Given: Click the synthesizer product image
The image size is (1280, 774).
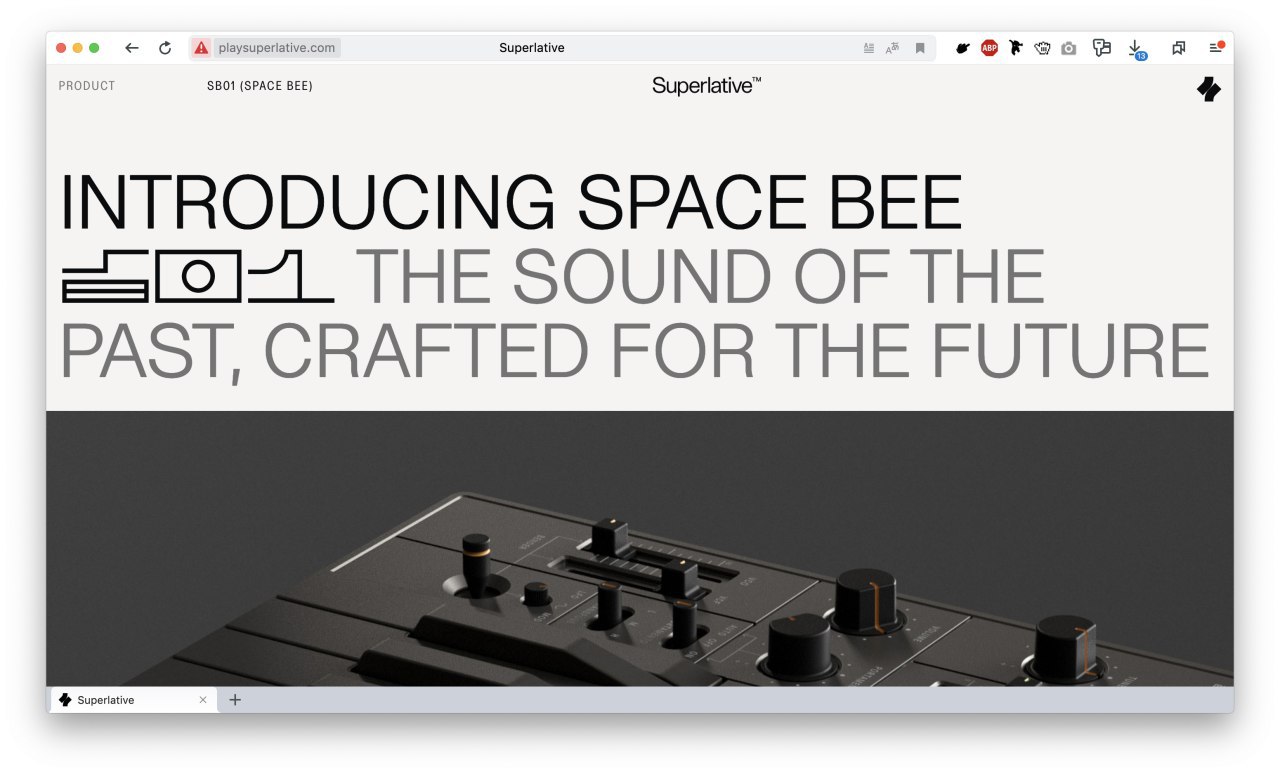Looking at the screenshot, I should pyautogui.click(x=640, y=548).
